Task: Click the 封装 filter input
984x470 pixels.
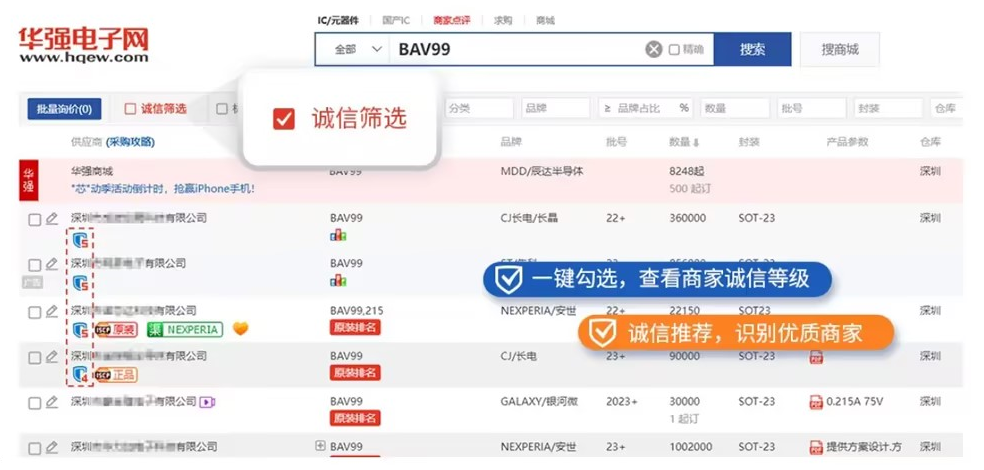Action: 888,109
